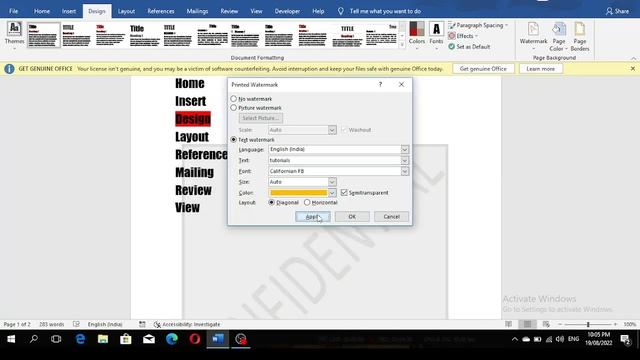Viewport: 640px width, 360px height.
Task: Click Cancel in Printed Watermark dialog
Action: [x=391, y=217]
